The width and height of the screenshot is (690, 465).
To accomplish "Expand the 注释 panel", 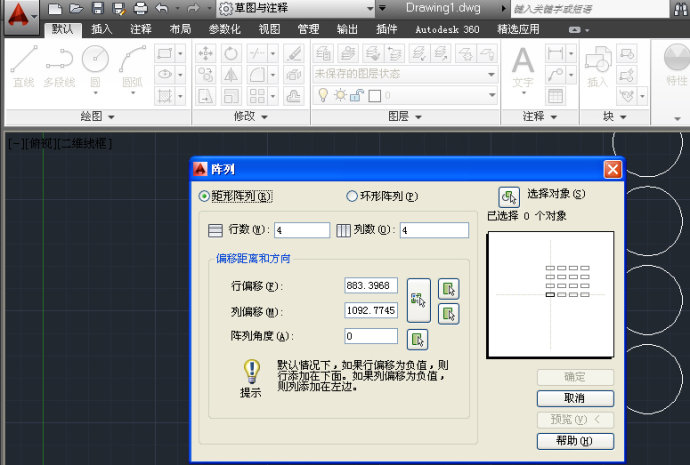I will coord(540,117).
